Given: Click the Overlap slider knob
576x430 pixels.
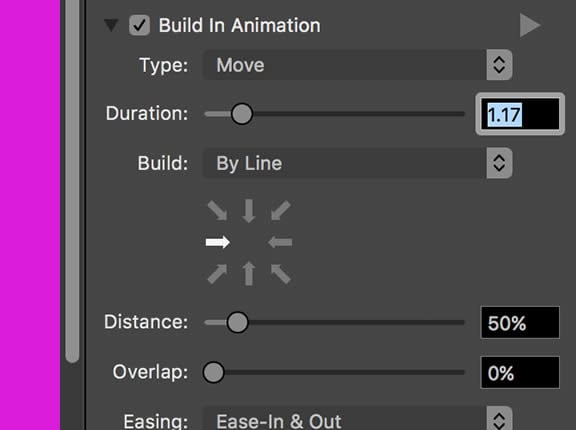Looking at the screenshot, I should (213, 372).
